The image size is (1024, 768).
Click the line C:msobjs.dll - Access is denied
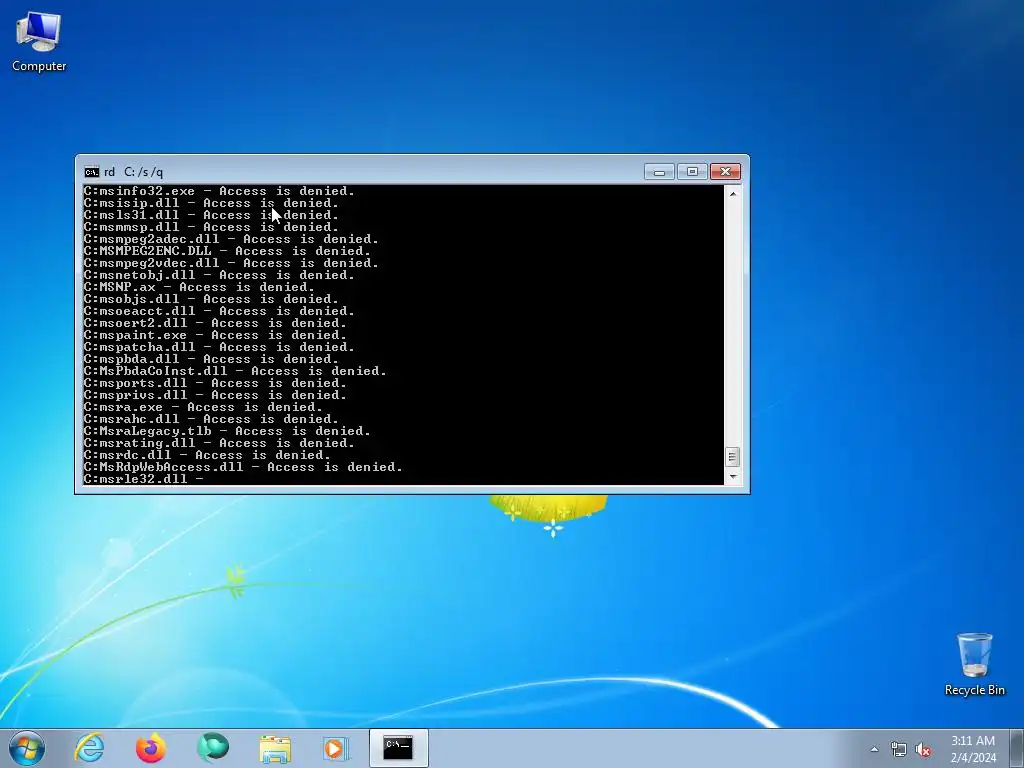(212, 299)
